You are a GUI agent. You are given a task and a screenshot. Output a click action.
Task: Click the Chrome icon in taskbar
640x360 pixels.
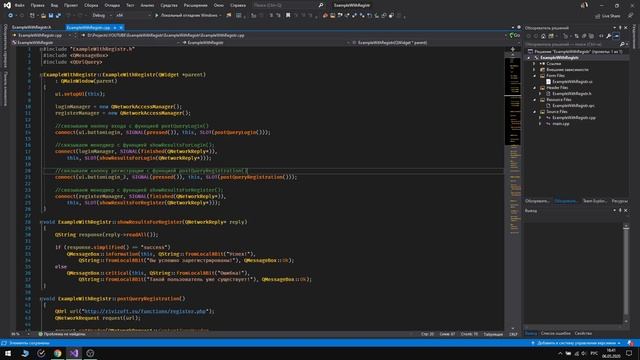click(58, 353)
